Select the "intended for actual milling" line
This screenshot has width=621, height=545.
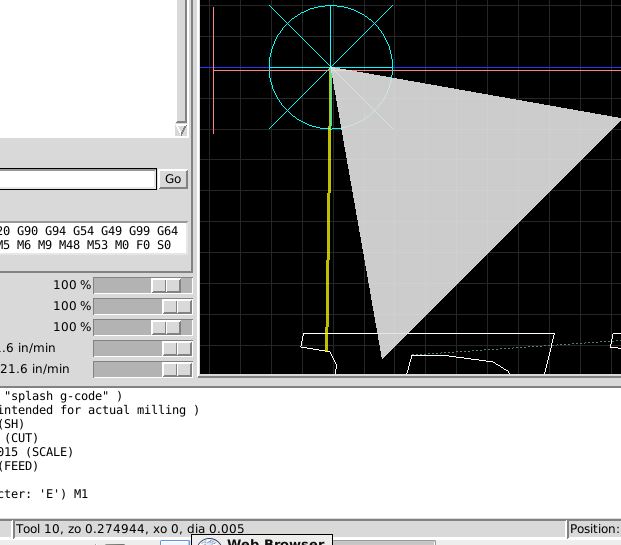tap(98, 410)
